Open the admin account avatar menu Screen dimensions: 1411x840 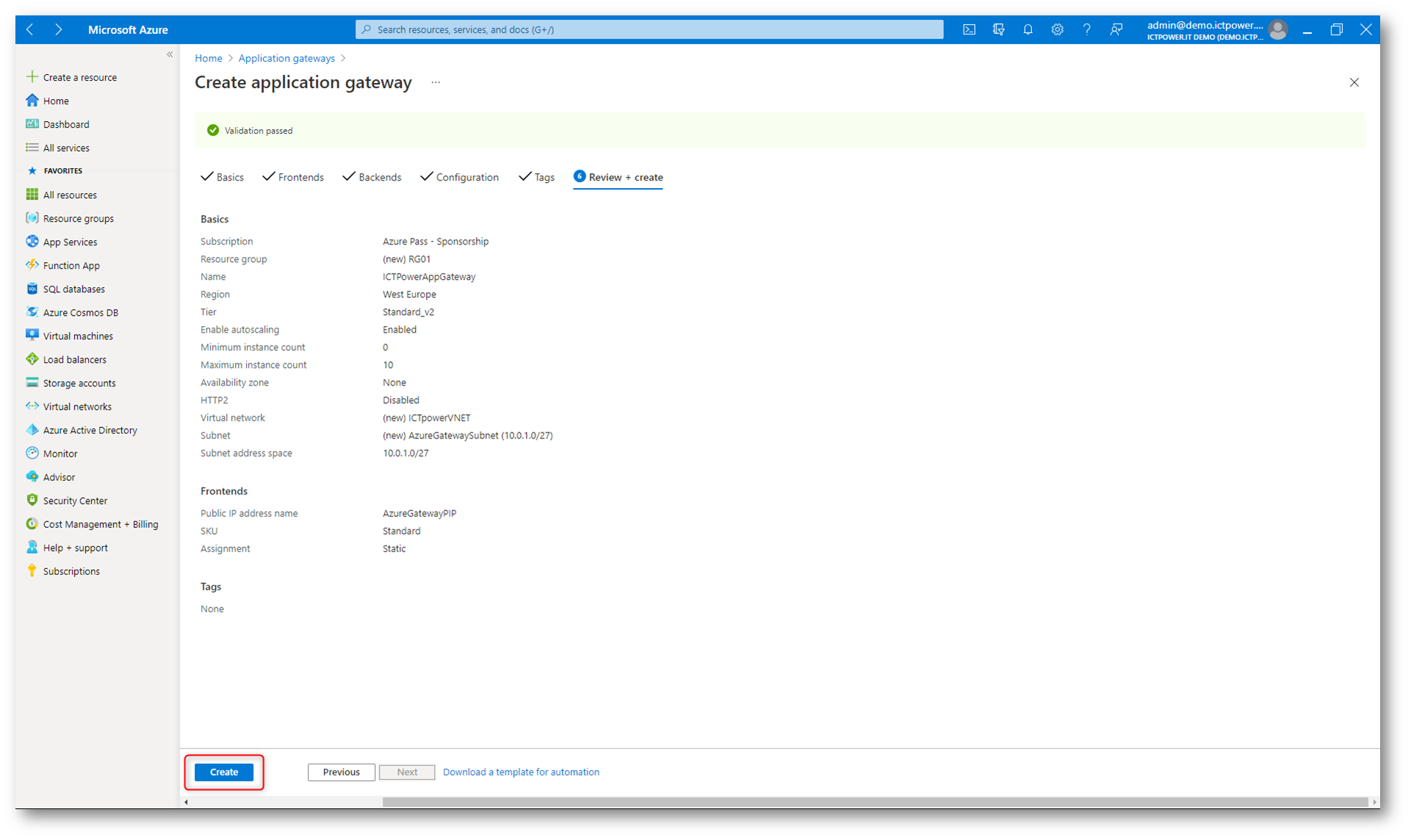tap(1278, 29)
